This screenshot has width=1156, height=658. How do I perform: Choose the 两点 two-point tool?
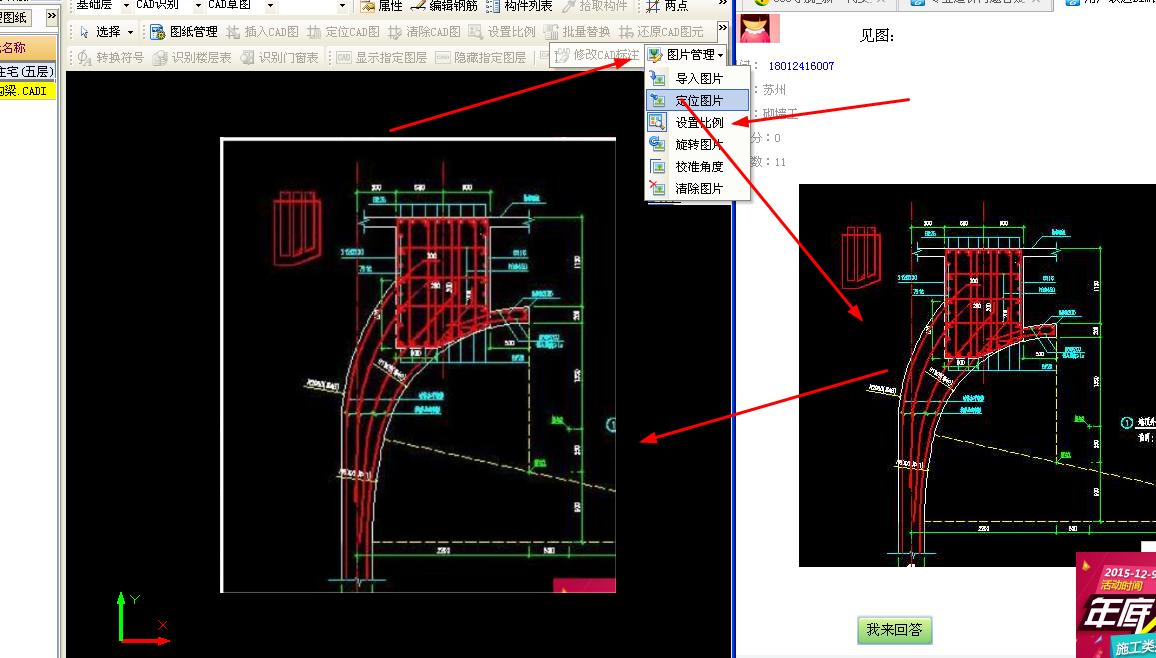pyautogui.click(x=667, y=6)
